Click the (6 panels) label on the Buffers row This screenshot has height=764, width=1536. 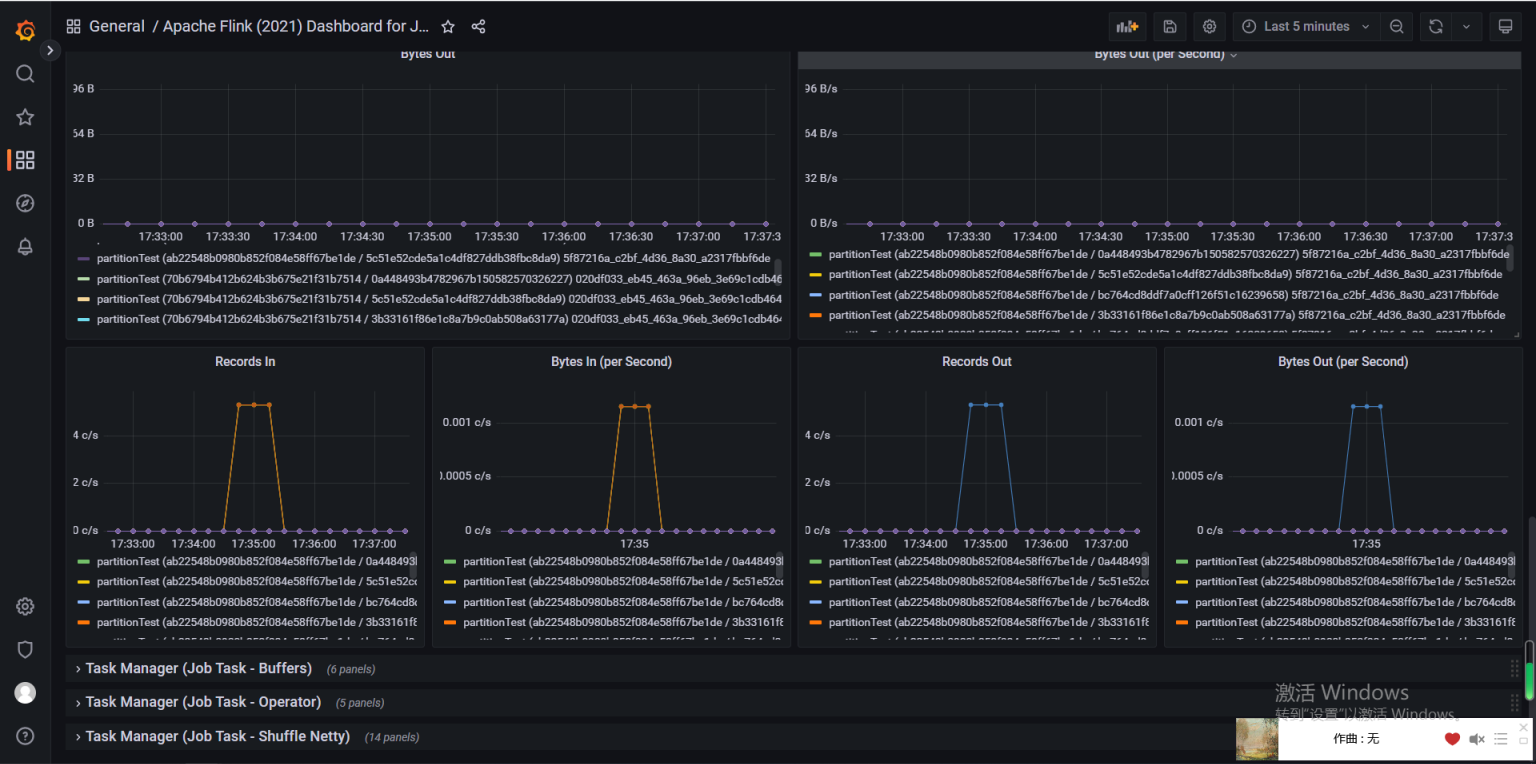click(x=351, y=669)
